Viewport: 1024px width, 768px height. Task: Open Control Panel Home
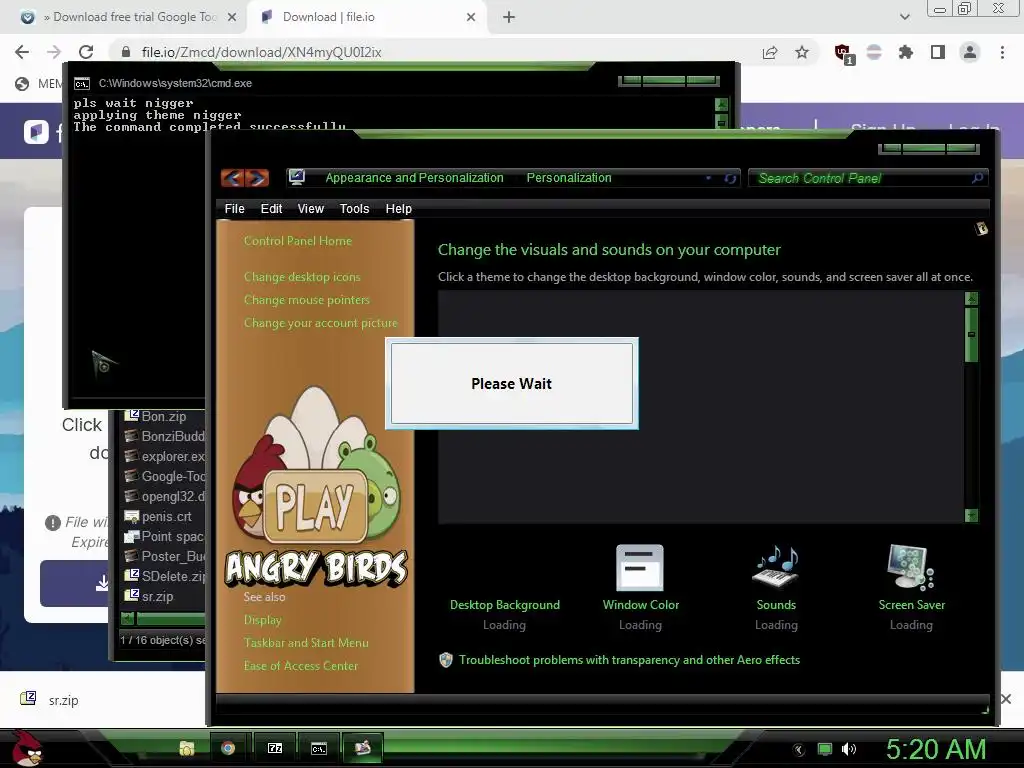click(x=298, y=241)
